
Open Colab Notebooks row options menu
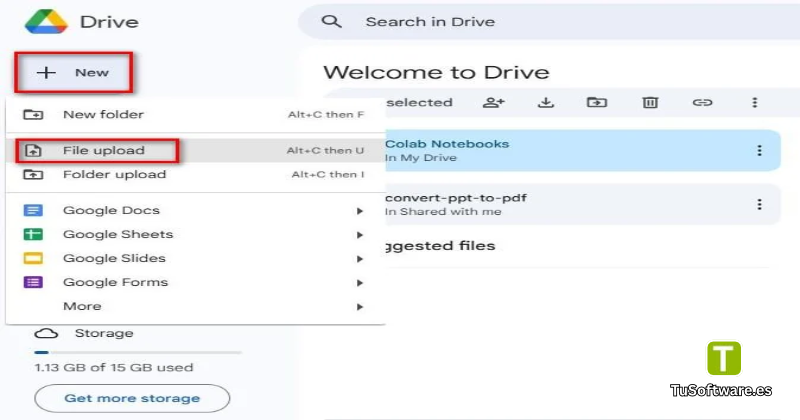[x=759, y=151]
